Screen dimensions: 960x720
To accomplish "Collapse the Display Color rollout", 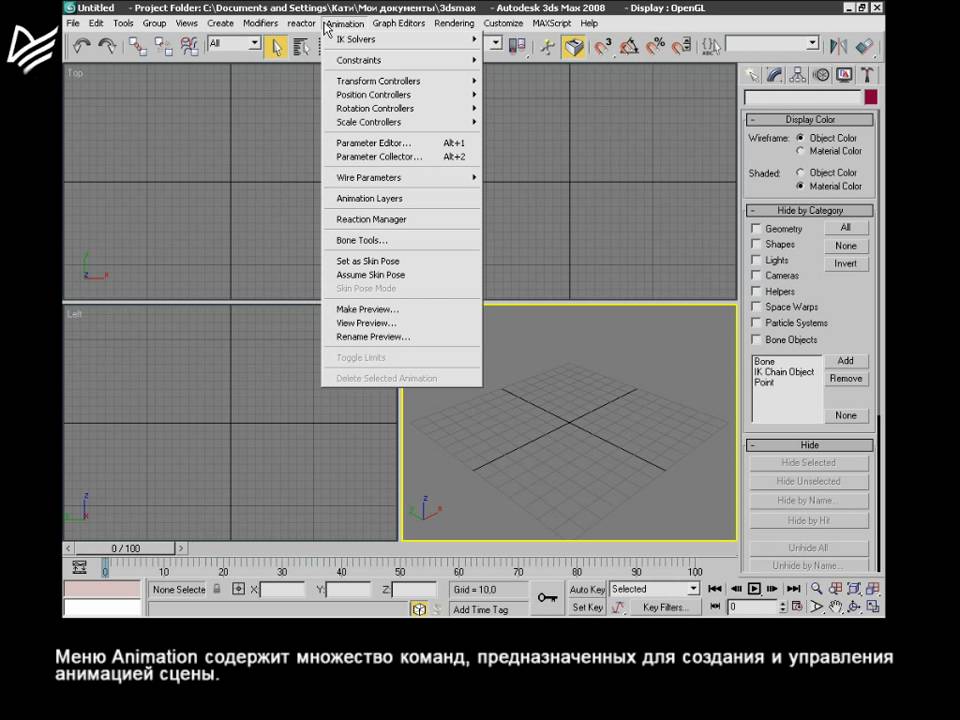I will tap(809, 120).
